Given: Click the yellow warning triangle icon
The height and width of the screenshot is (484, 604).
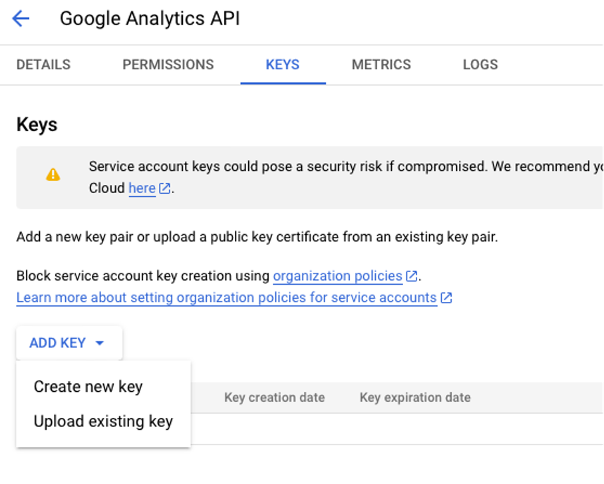Looking at the screenshot, I should pos(53,175).
